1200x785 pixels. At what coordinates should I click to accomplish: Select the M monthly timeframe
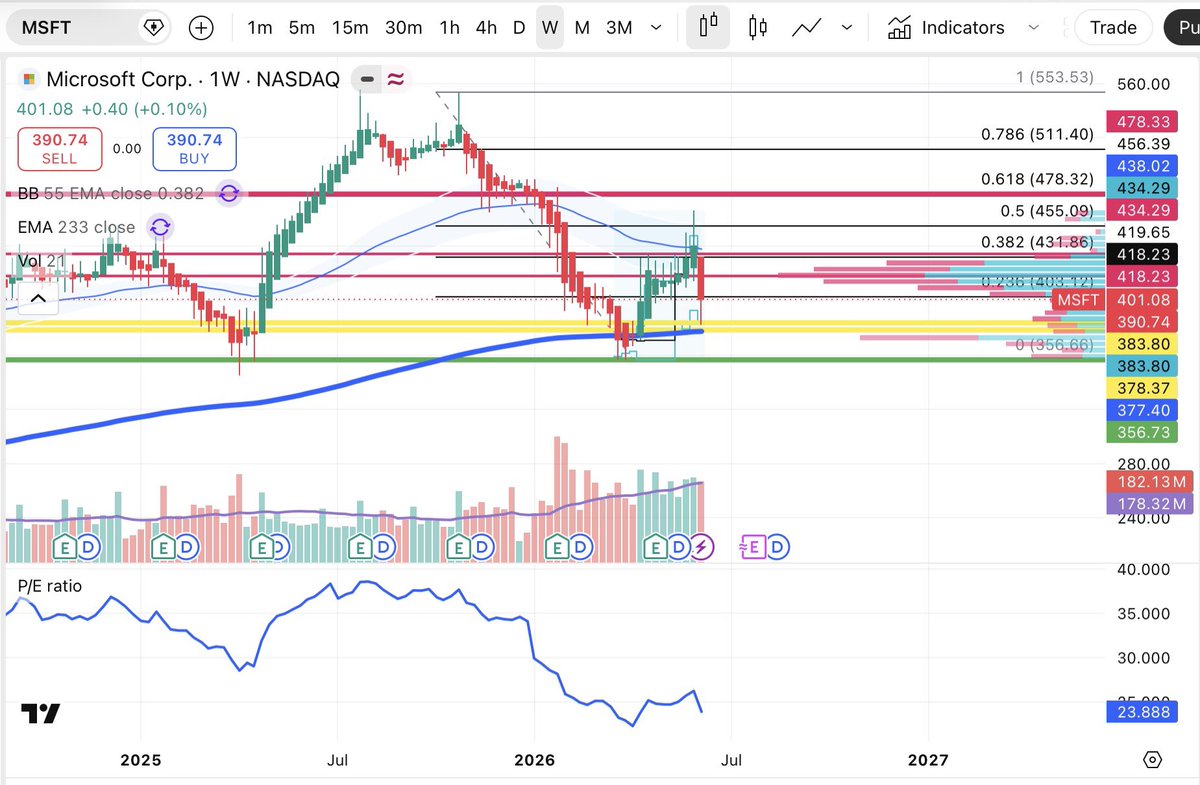[x=582, y=27]
